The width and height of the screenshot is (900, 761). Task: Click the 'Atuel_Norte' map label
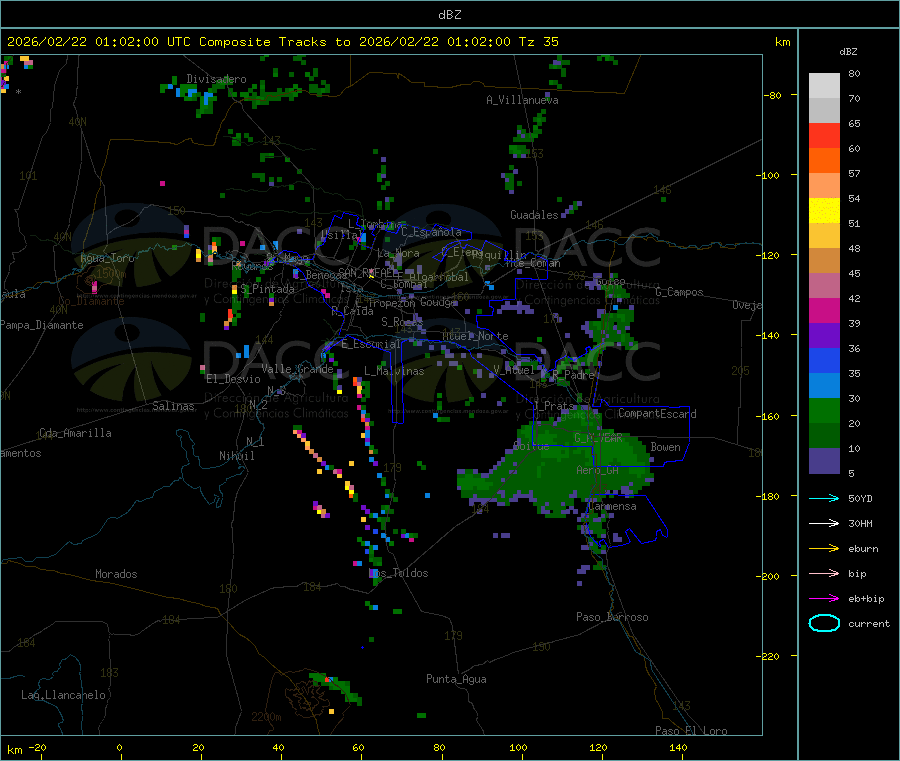pos(475,336)
